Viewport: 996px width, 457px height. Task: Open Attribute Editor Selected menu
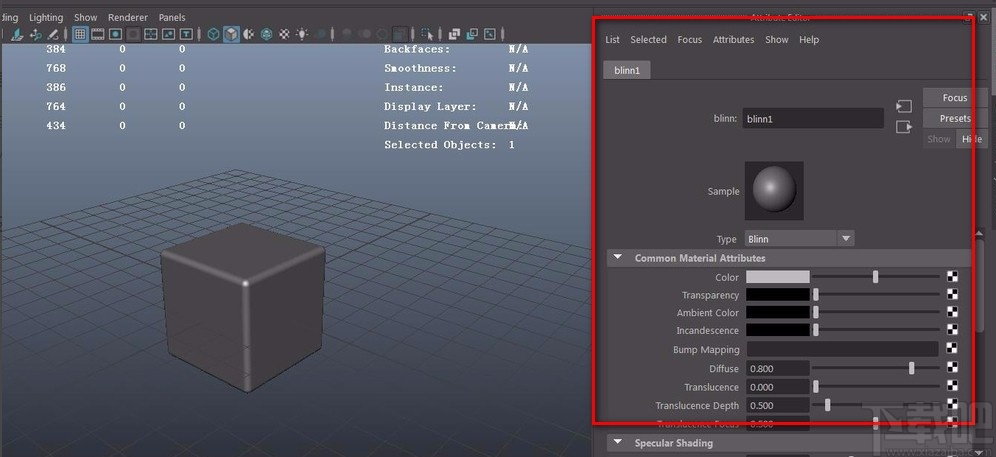tap(649, 39)
